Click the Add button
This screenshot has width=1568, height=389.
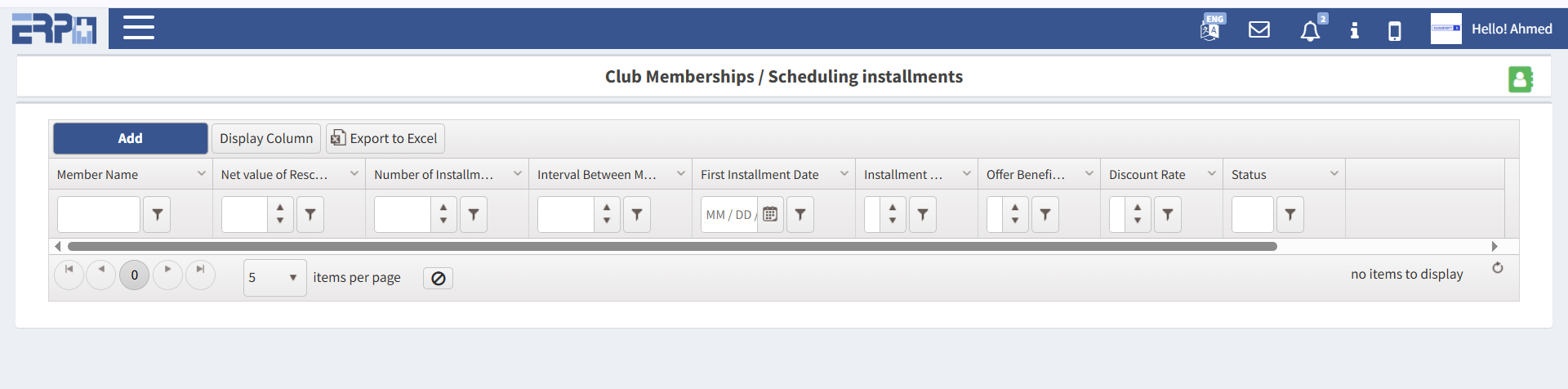(x=131, y=139)
